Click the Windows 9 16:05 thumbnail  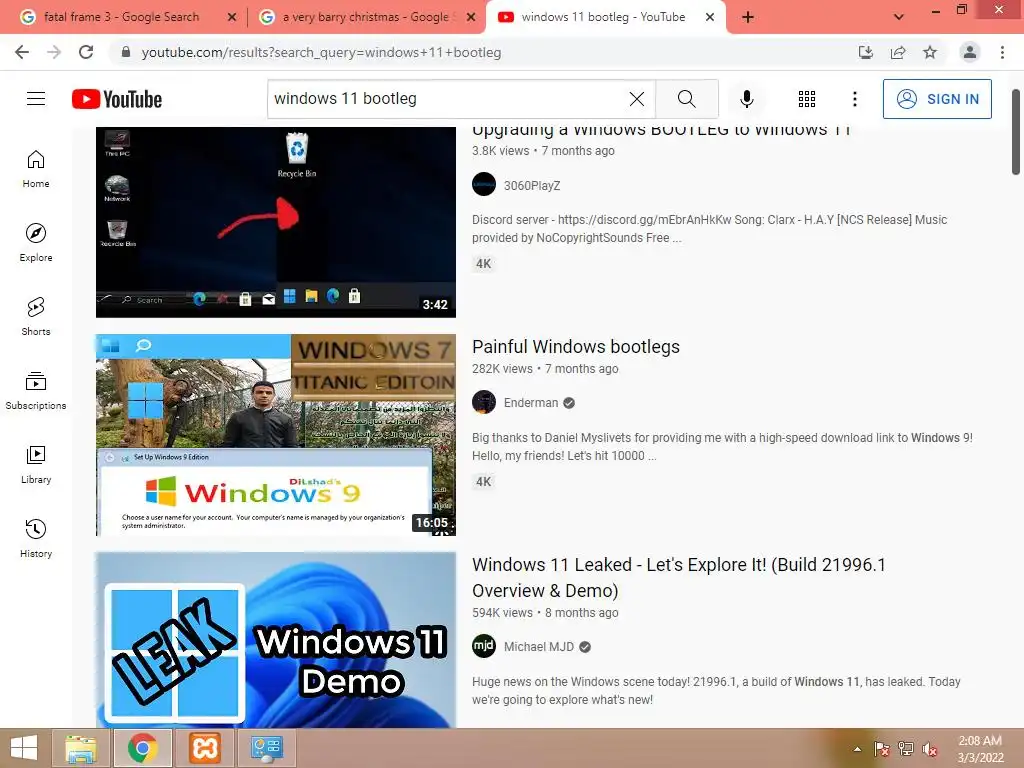click(276, 435)
